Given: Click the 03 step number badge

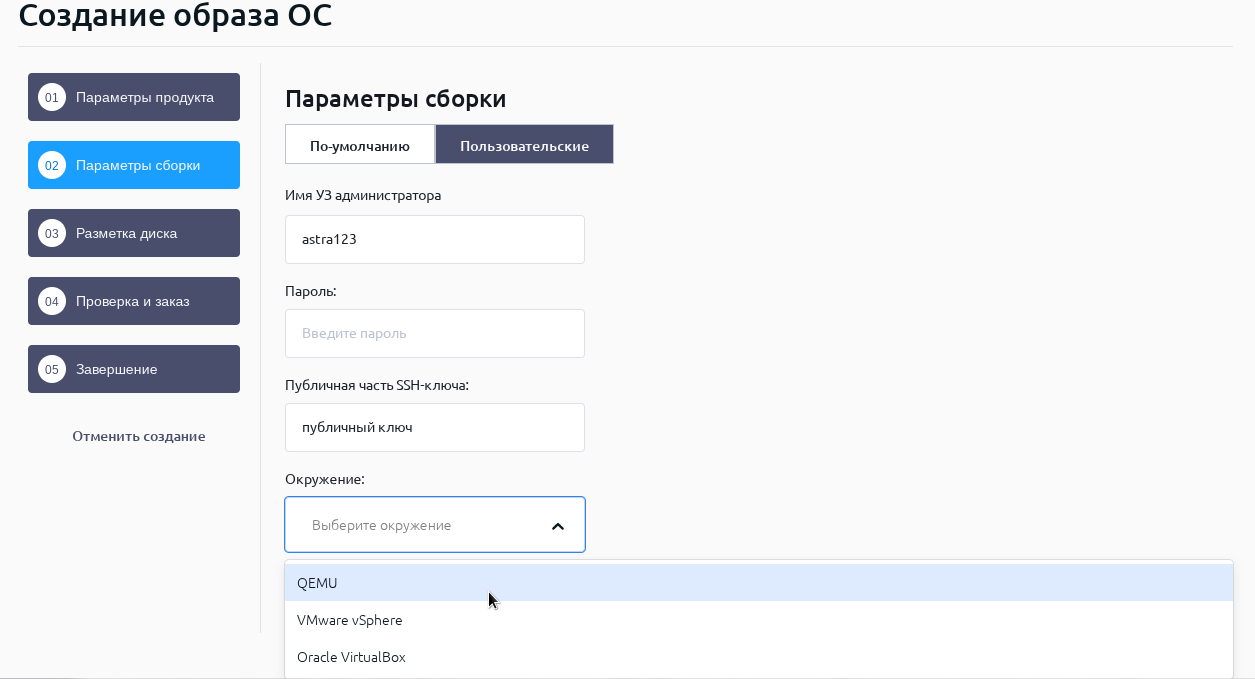Looking at the screenshot, I should (x=52, y=233).
